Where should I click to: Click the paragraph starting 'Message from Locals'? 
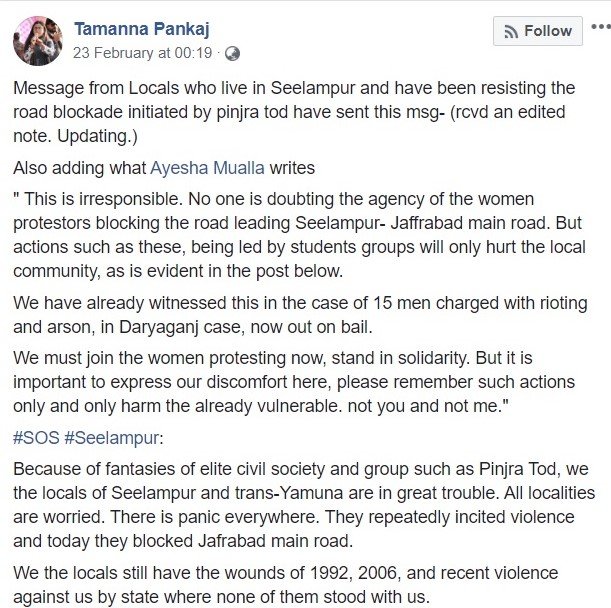300,99
